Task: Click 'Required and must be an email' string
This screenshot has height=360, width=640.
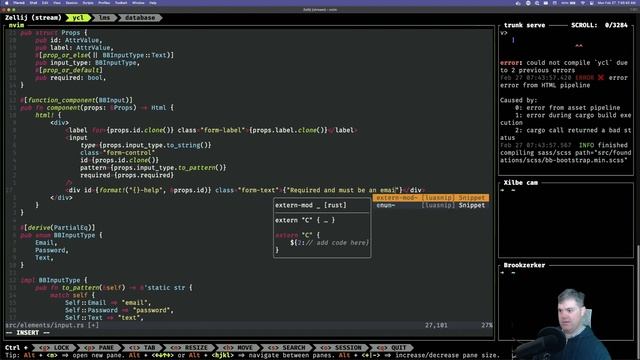Action: pos(342,190)
